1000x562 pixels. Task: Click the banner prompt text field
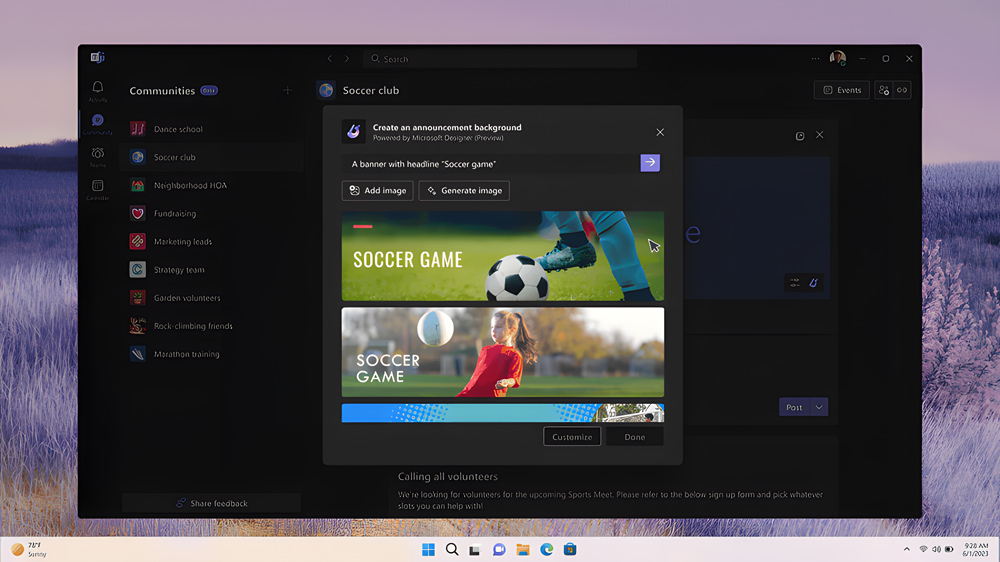pyautogui.click(x=491, y=164)
